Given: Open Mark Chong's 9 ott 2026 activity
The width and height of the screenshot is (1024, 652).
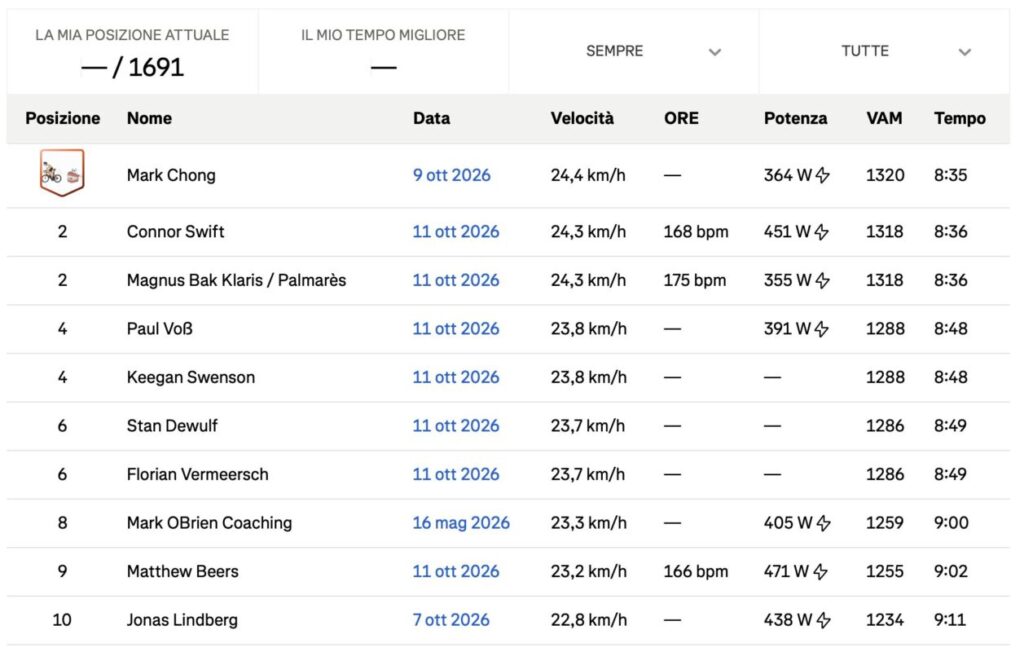Looking at the screenshot, I should [x=451, y=175].
